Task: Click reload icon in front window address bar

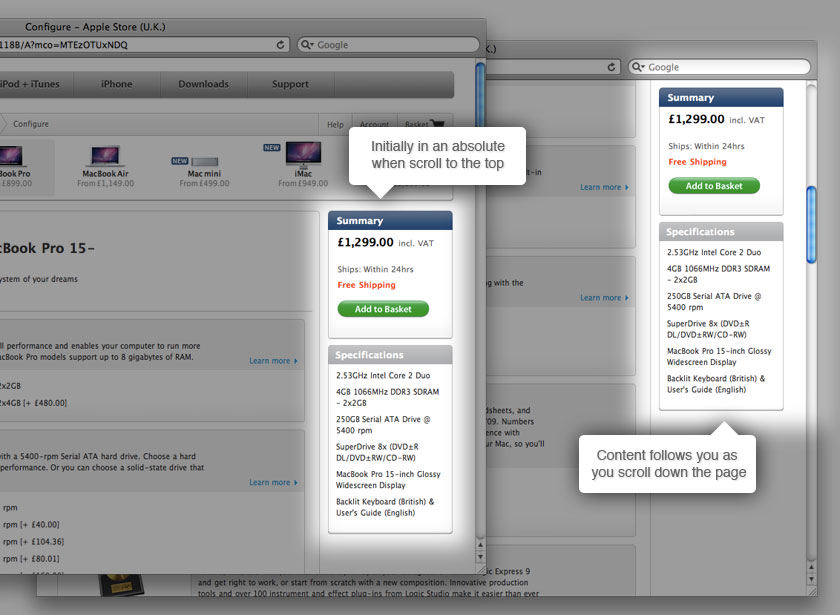Action: tap(280, 45)
